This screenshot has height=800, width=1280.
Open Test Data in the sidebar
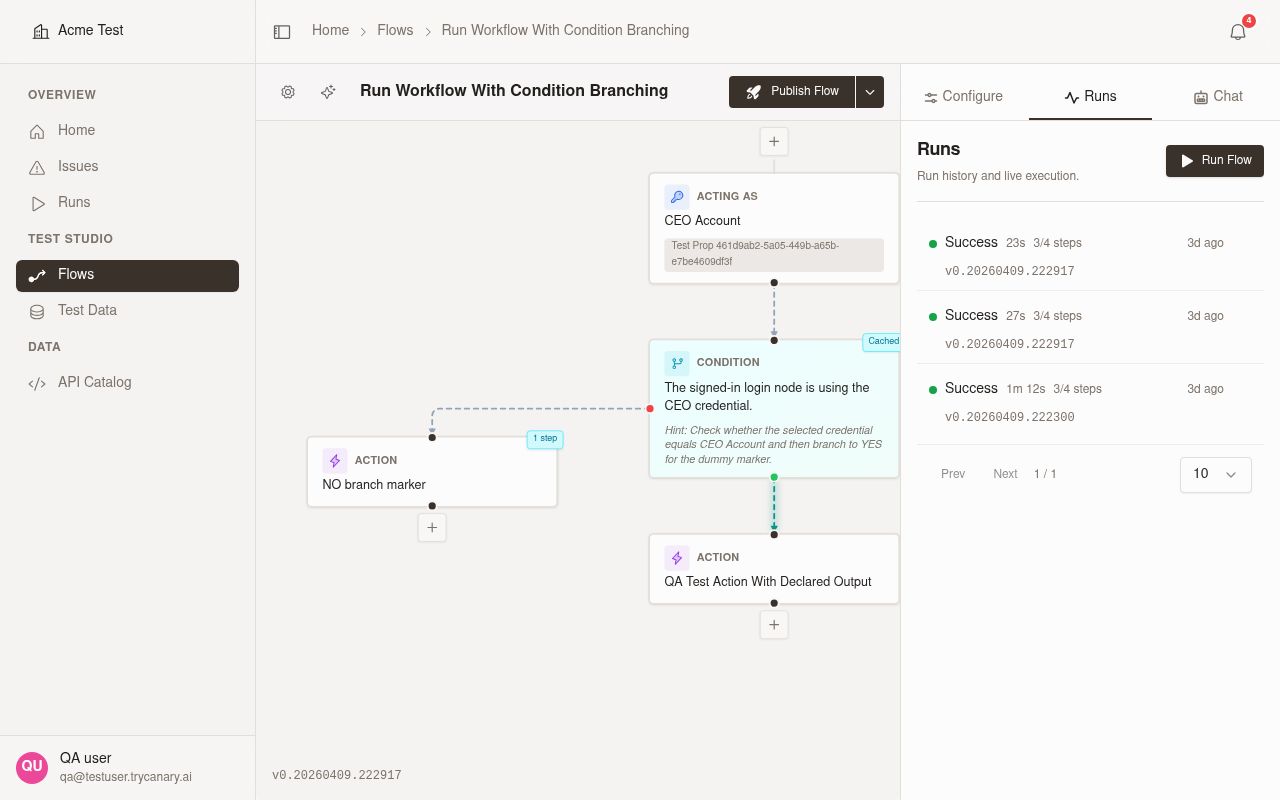click(127, 311)
